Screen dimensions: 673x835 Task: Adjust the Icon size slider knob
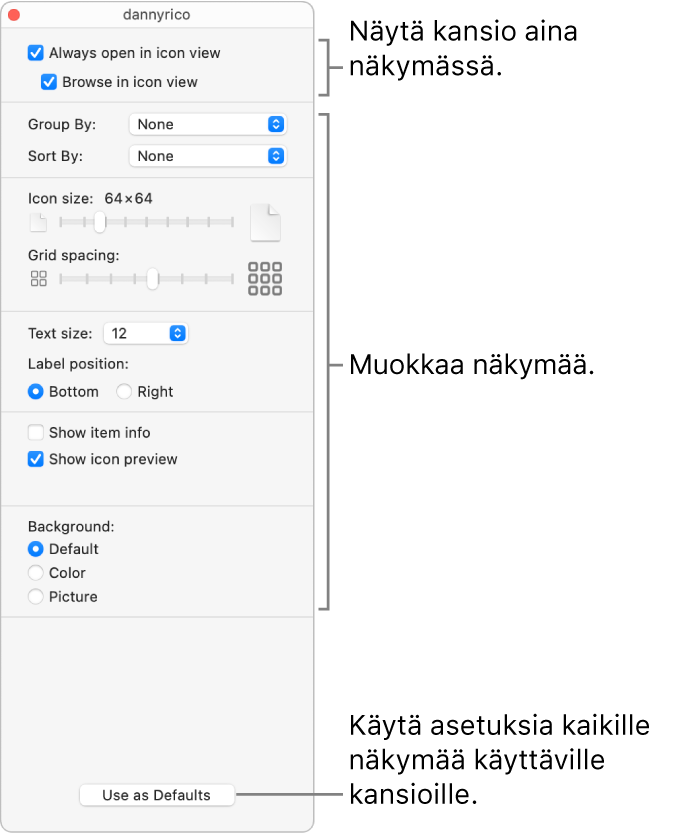click(x=100, y=222)
